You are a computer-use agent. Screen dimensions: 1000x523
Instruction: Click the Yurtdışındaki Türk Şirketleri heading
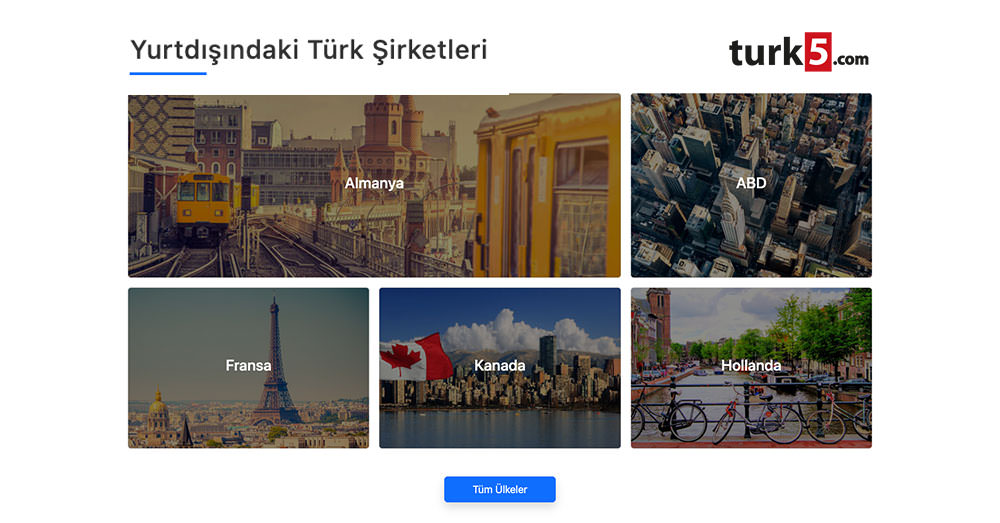click(309, 50)
